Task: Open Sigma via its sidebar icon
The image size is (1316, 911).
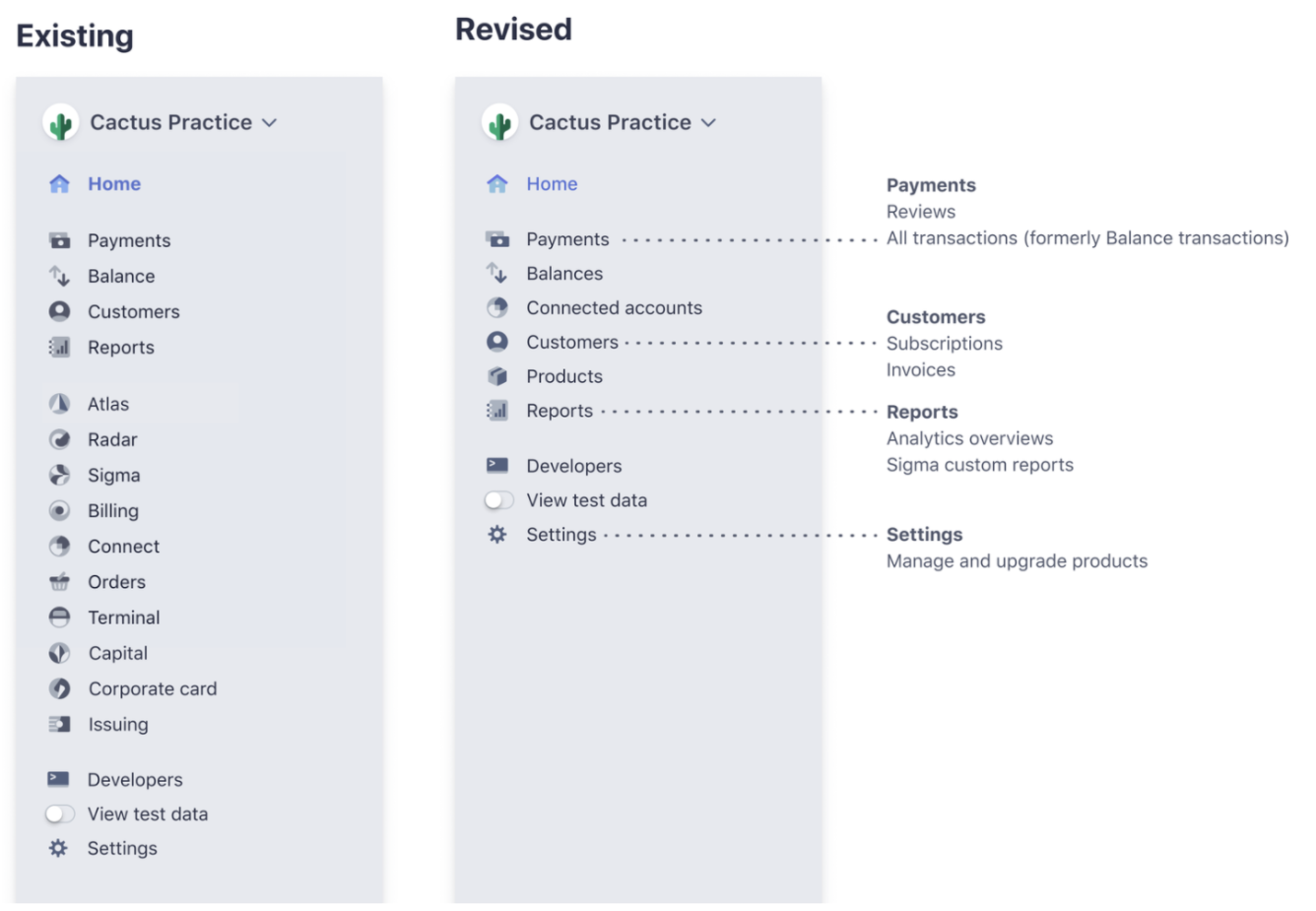Action: click(x=61, y=475)
